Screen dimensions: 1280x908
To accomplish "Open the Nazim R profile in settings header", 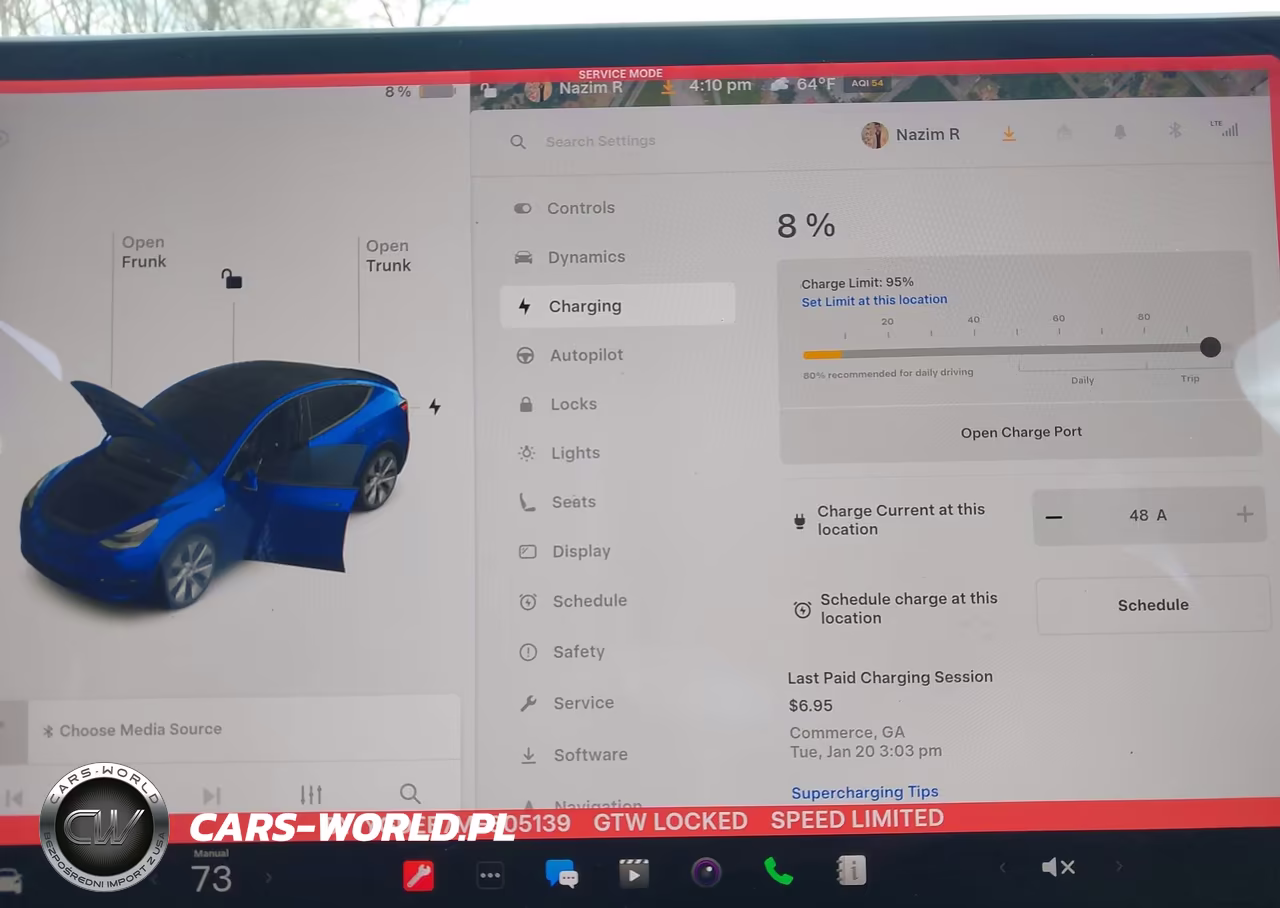I will pyautogui.click(x=911, y=135).
